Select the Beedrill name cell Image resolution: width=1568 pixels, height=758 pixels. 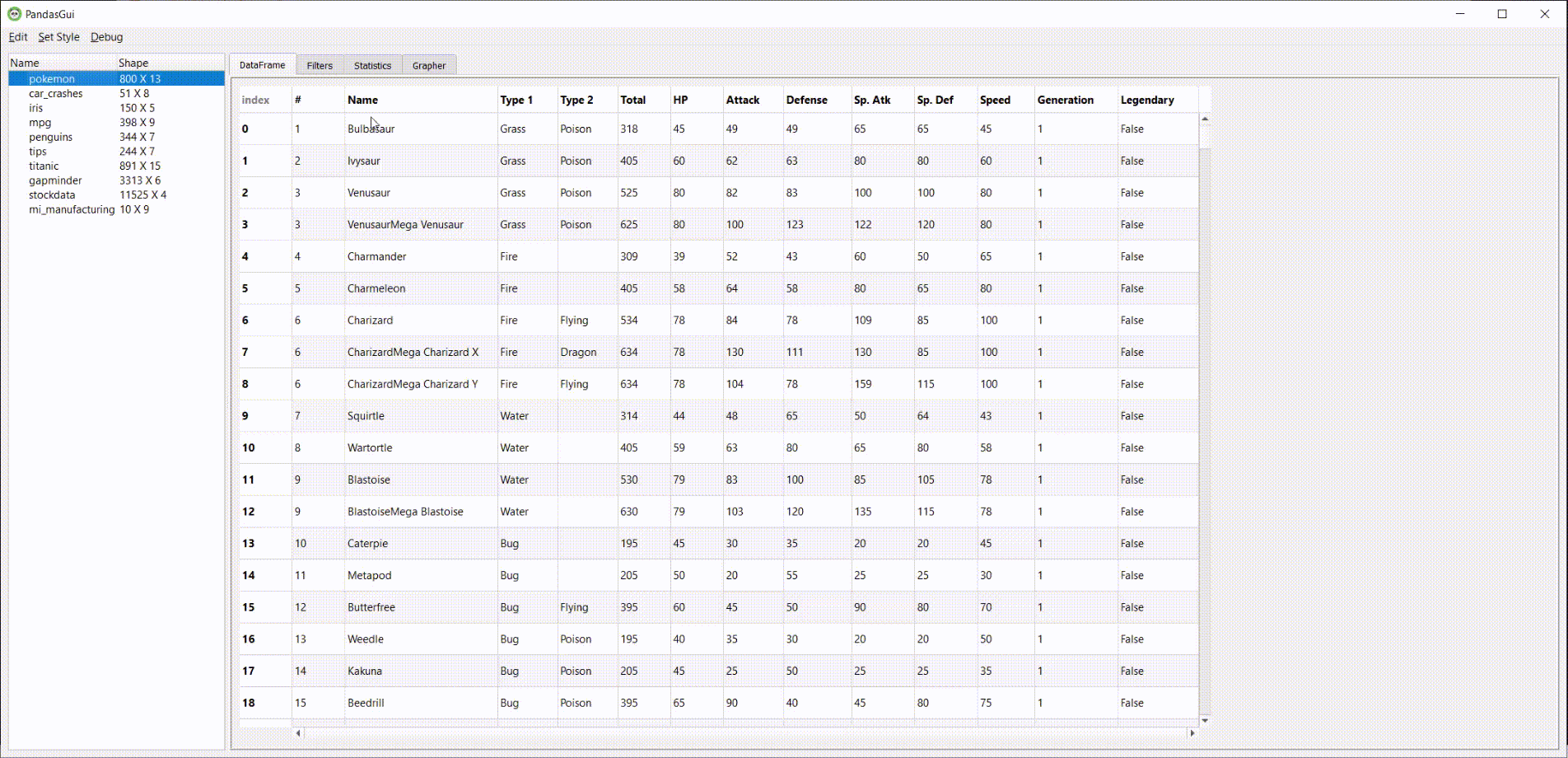tap(421, 703)
